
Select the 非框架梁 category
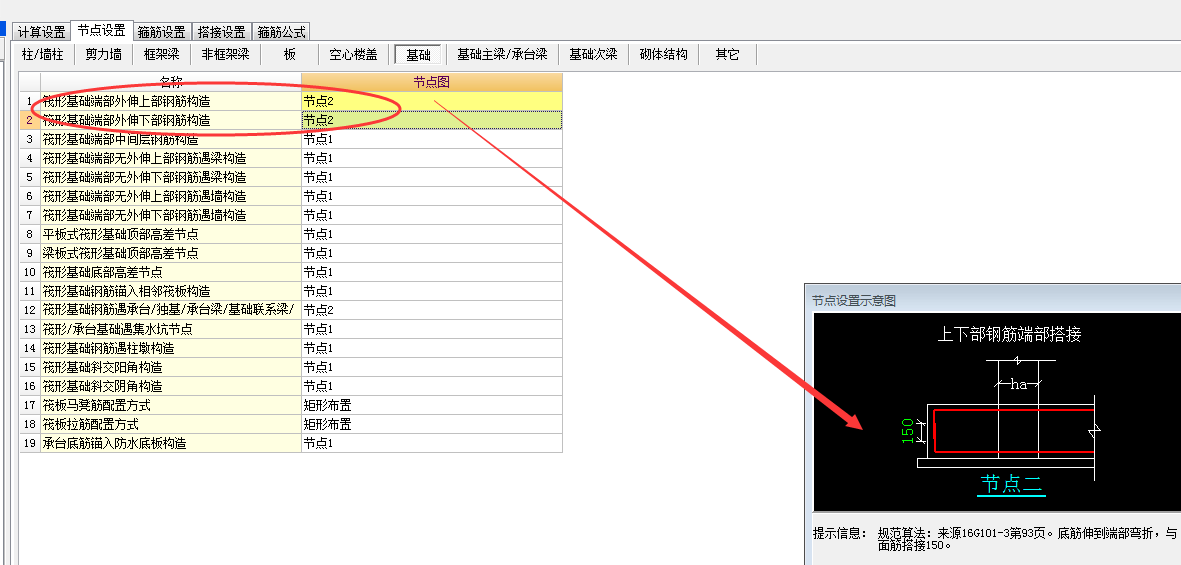pyautogui.click(x=225, y=54)
